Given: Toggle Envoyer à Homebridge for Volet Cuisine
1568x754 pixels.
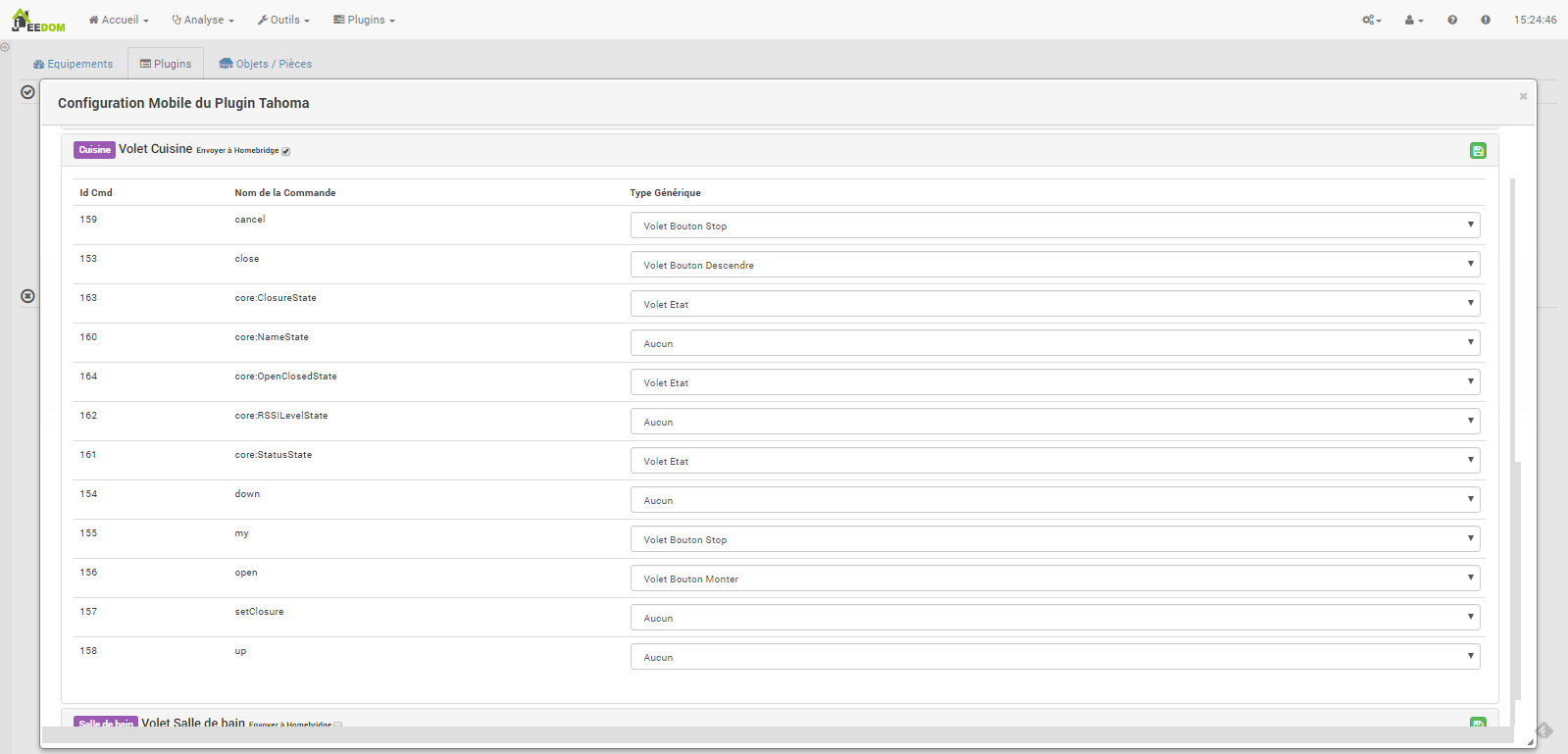Looking at the screenshot, I should point(285,151).
